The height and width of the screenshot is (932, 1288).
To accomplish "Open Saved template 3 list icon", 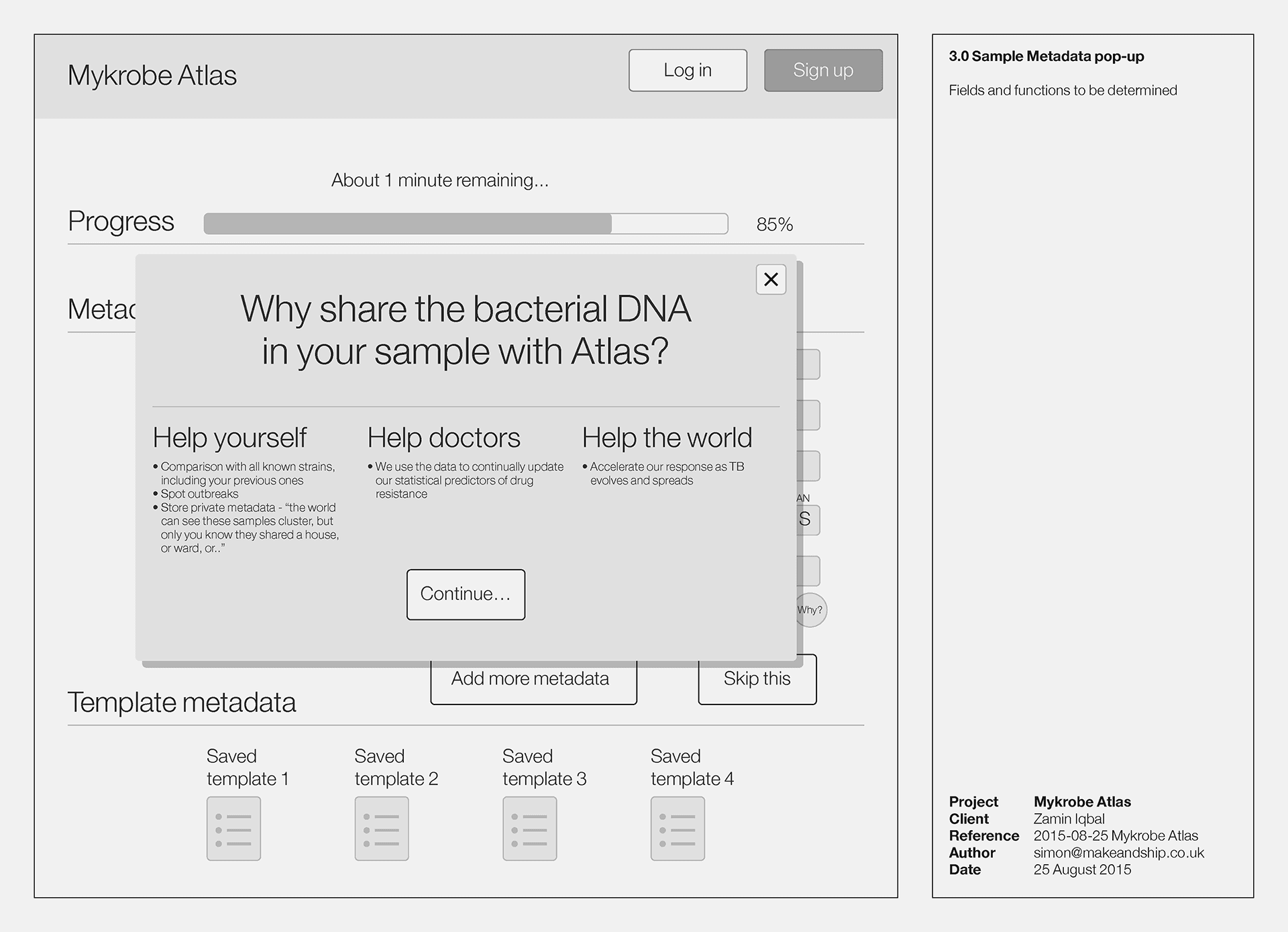I will (x=530, y=829).
